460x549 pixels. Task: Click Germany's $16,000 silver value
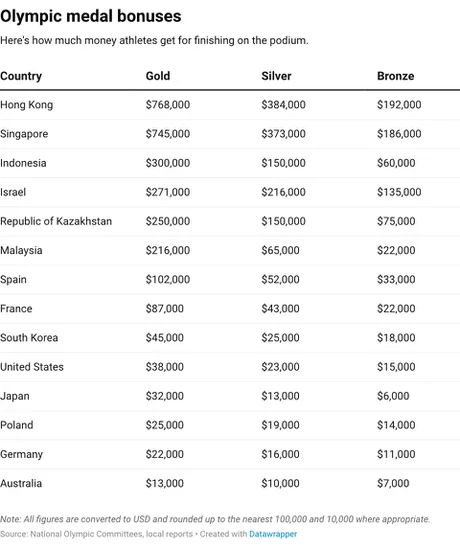click(x=280, y=454)
